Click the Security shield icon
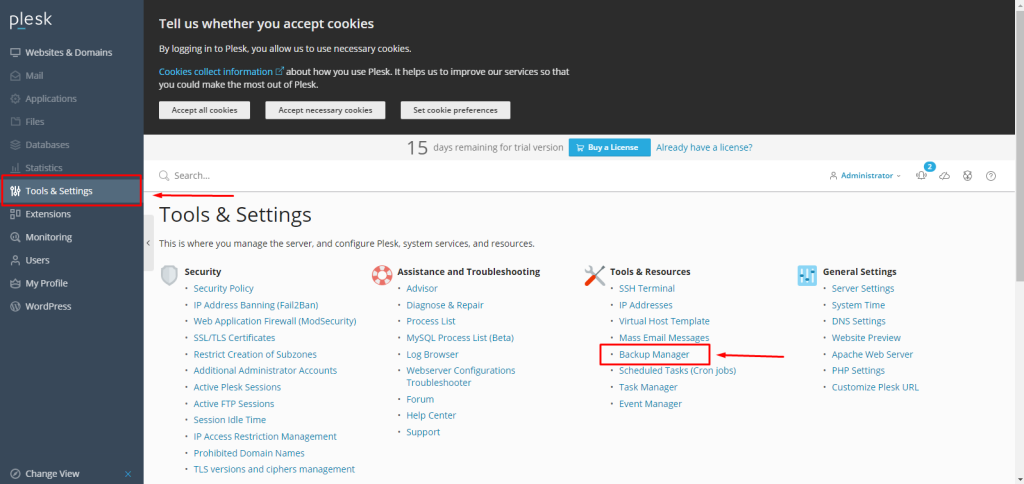This screenshot has width=1024, height=484. point(169,275)
